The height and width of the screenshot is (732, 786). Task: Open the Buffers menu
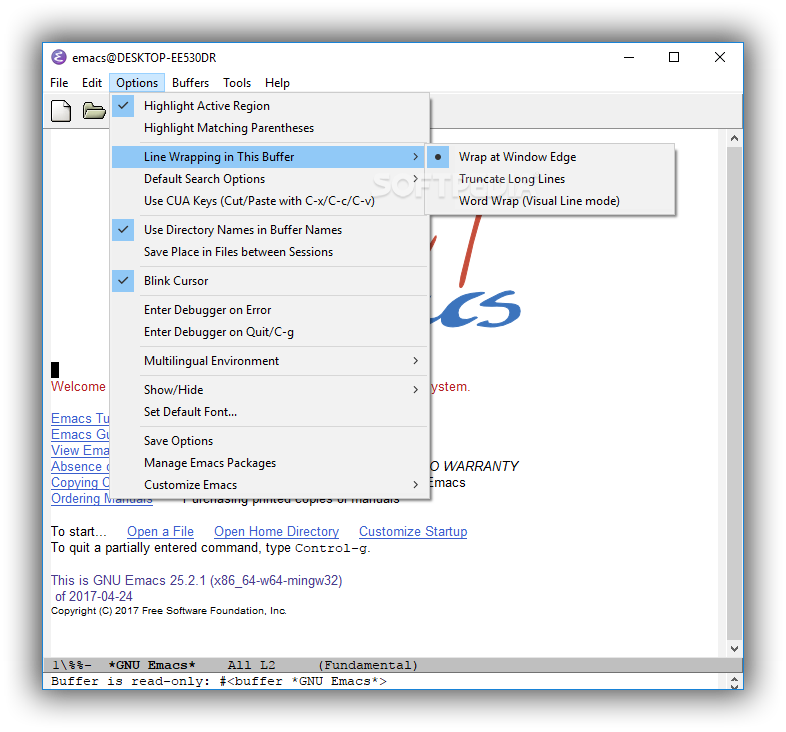point(190,83)
